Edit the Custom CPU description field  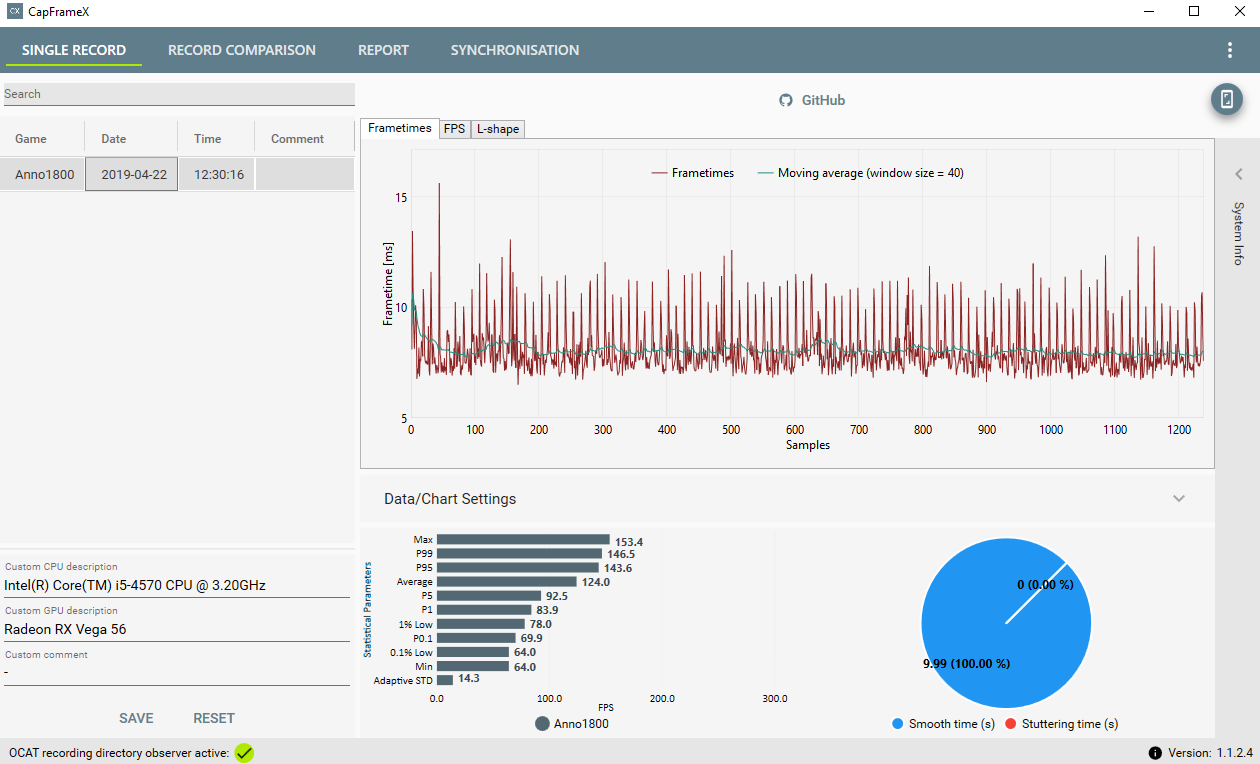[x=176, y=585]
